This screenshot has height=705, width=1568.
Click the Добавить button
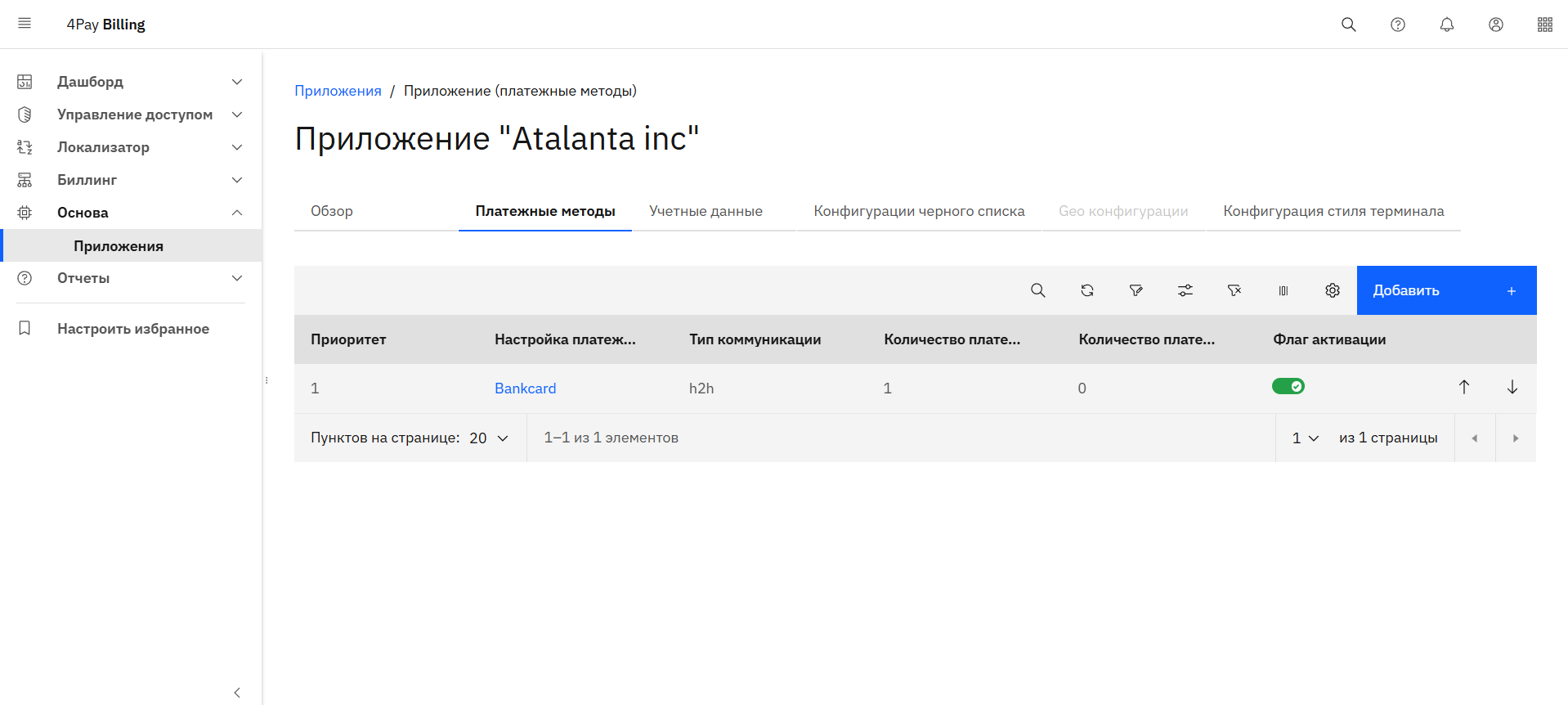(x=1445, y=290)
